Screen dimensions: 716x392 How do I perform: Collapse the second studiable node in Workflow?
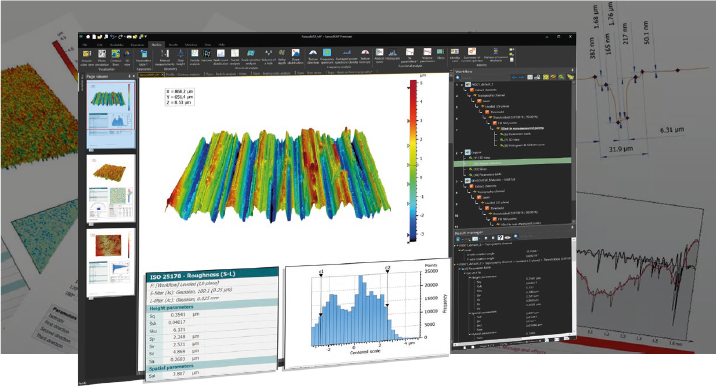pos(462,153)
